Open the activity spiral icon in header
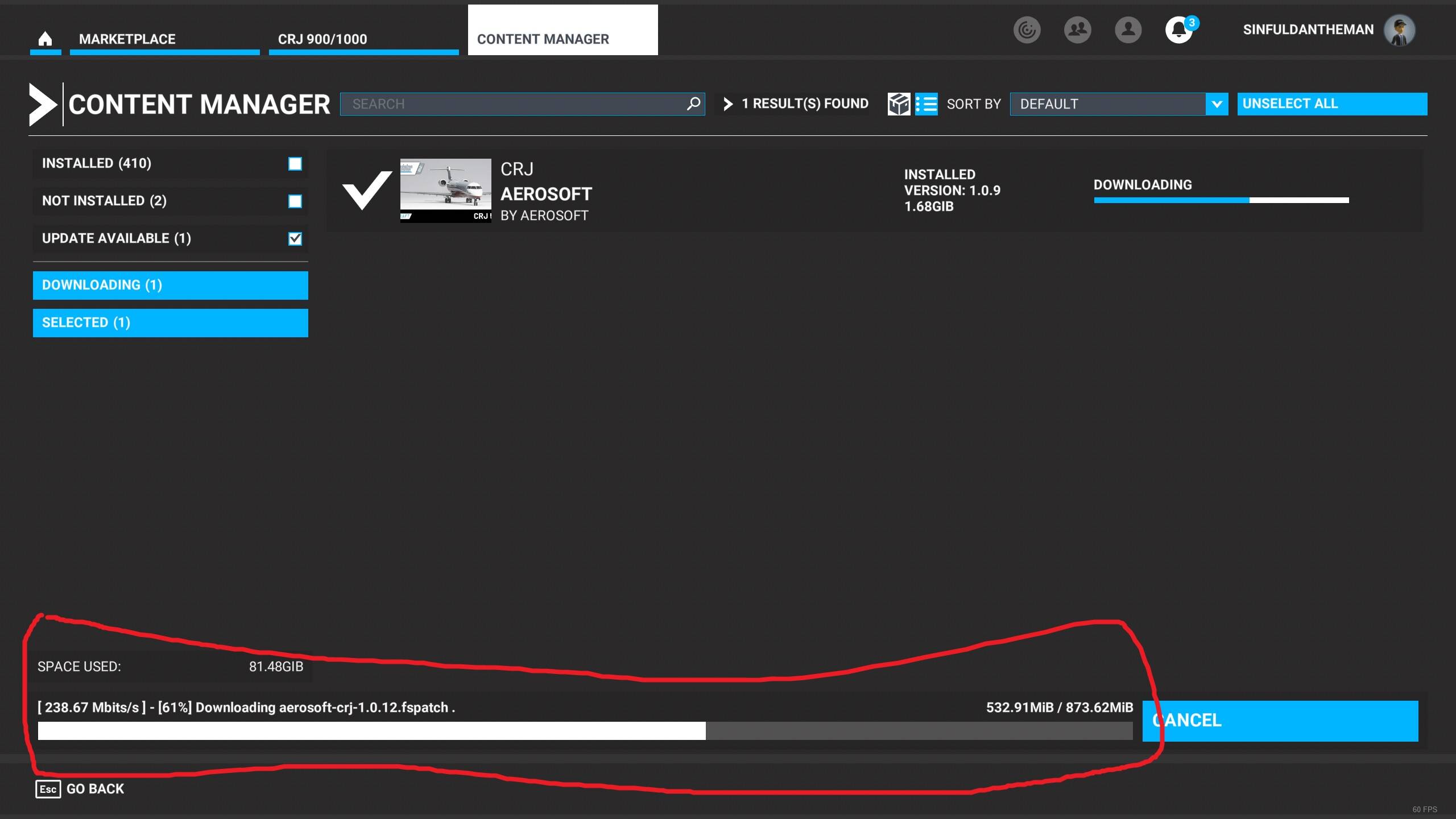 (x=1027, y=30)
